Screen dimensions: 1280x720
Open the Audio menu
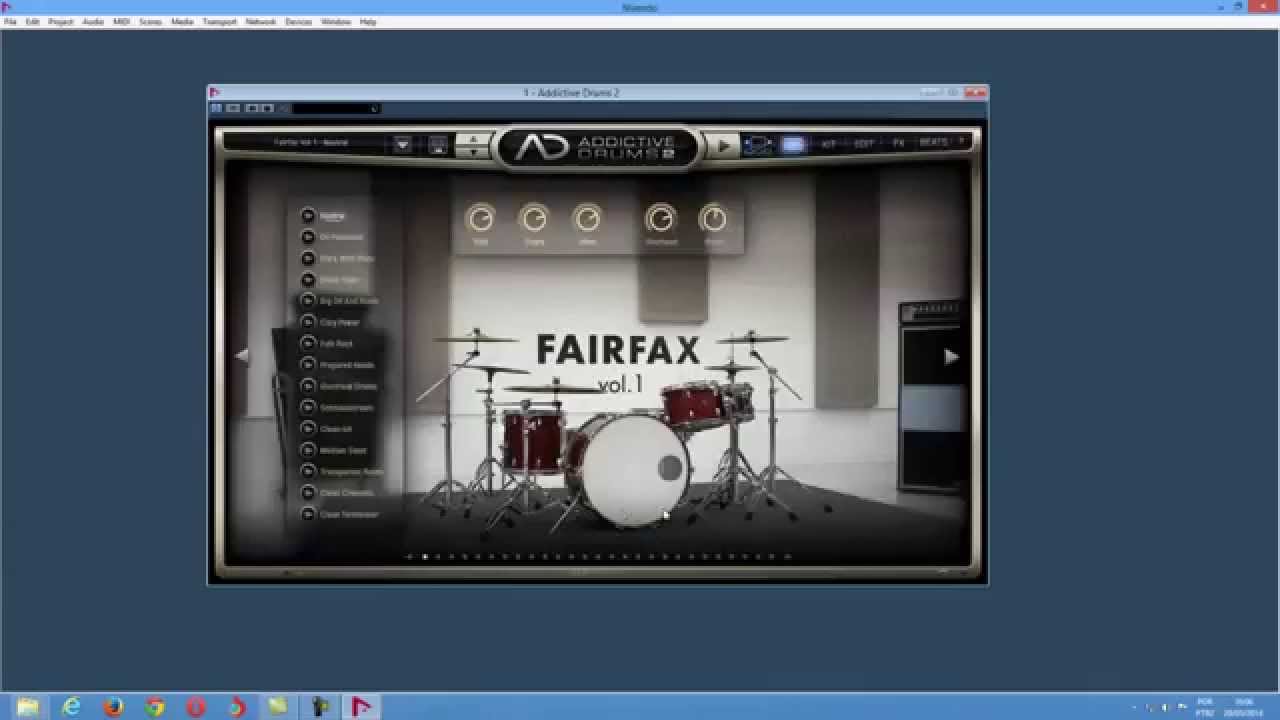tap(93, 21)
